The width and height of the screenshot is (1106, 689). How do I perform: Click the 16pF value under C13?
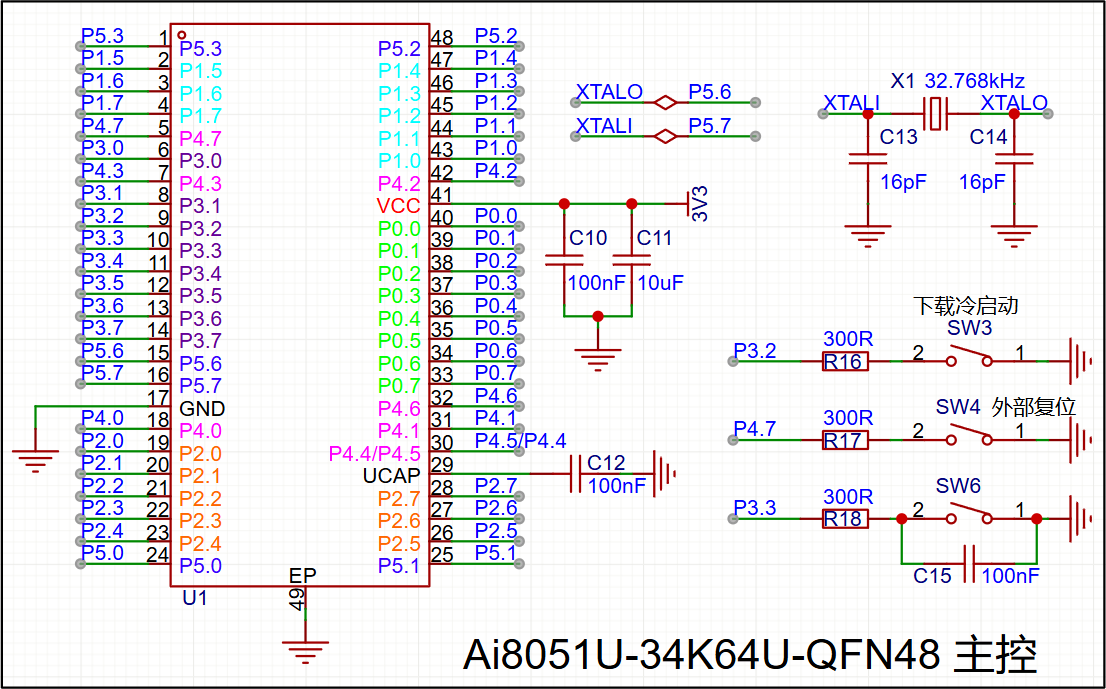pos(904,182)
